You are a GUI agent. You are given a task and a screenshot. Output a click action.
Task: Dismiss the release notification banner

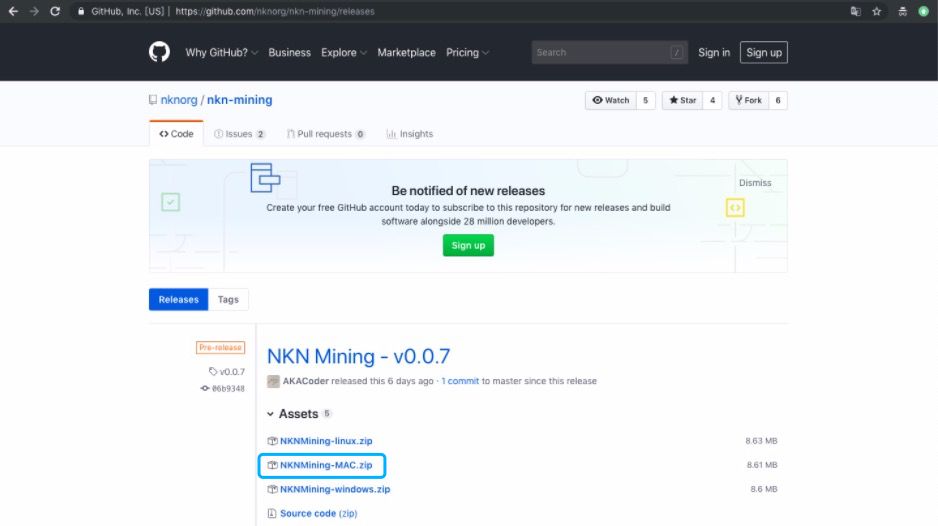[x=755, y=183]
